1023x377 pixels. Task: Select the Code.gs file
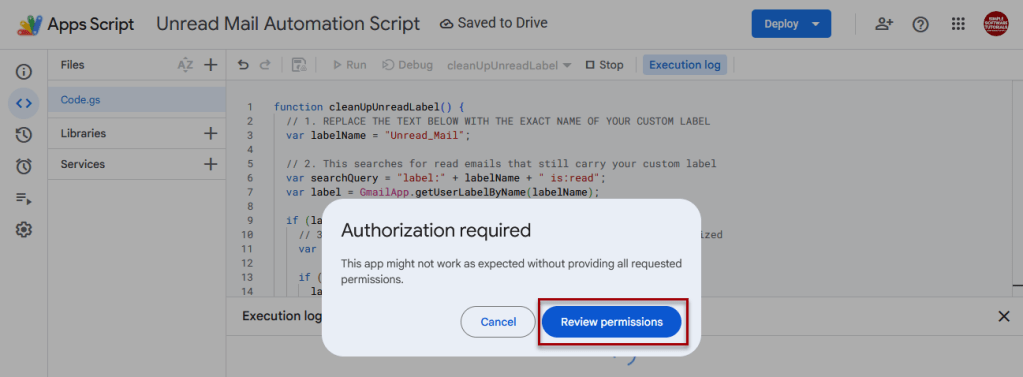click(137, 100)
